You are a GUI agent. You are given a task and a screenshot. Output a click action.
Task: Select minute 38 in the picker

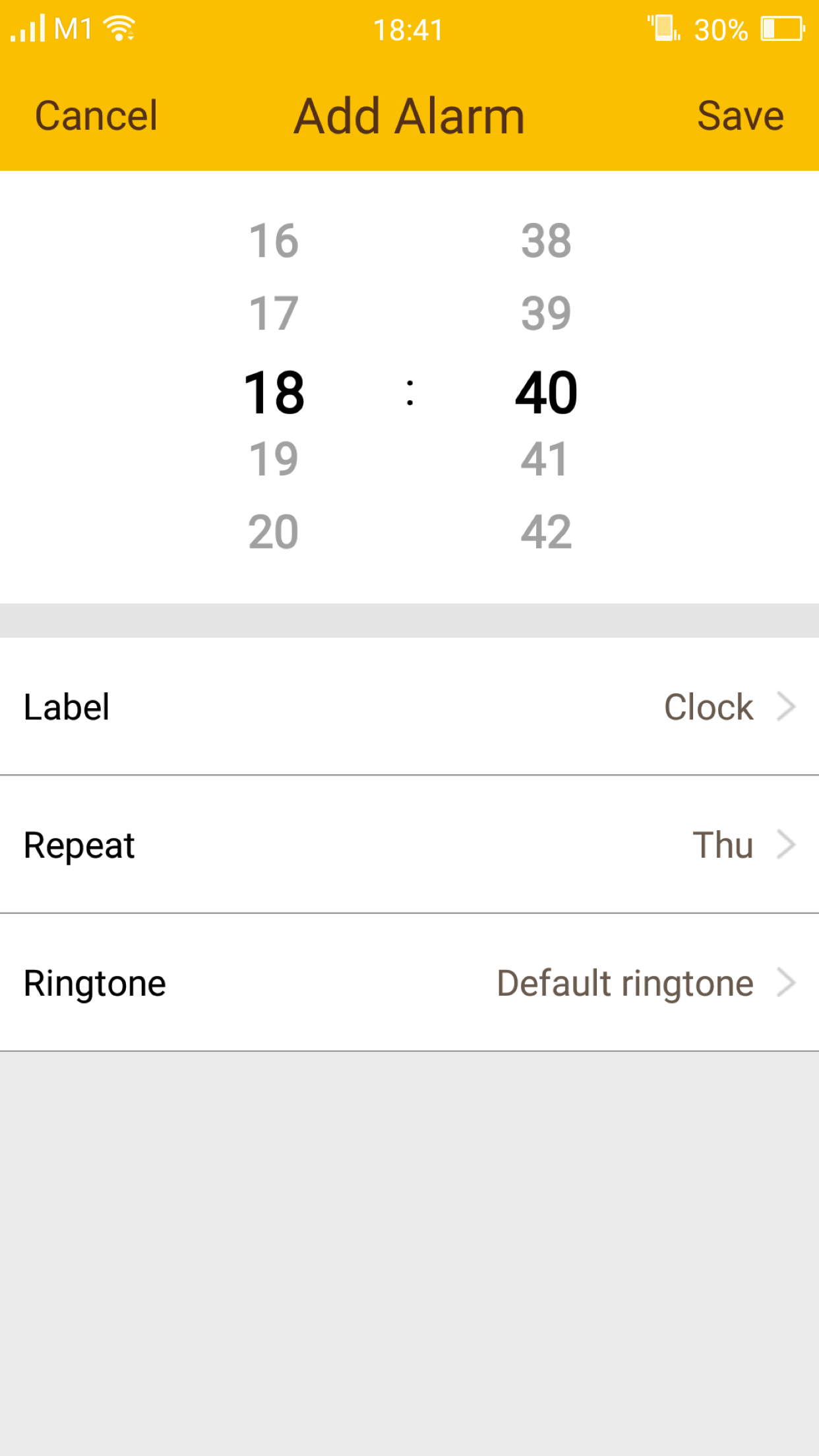coord(546,241)
